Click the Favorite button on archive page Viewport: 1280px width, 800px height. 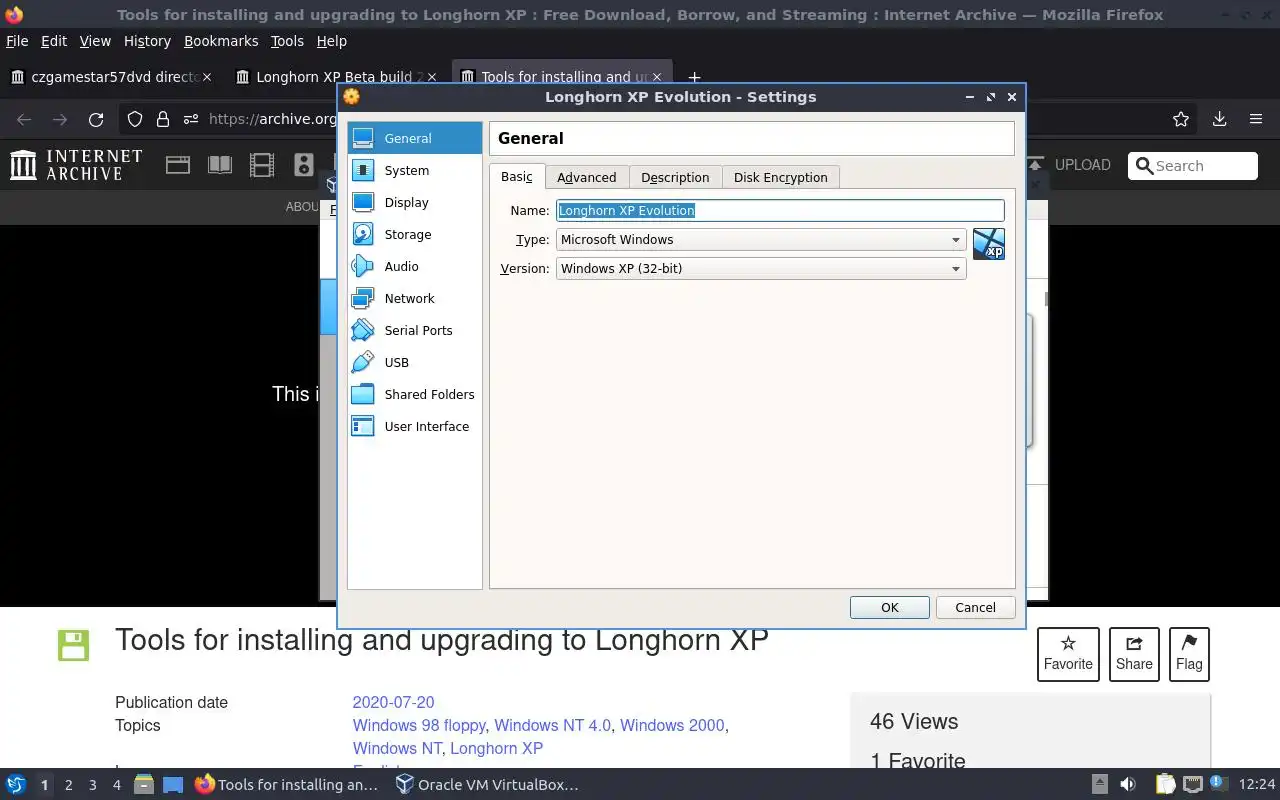(1068, 654)
